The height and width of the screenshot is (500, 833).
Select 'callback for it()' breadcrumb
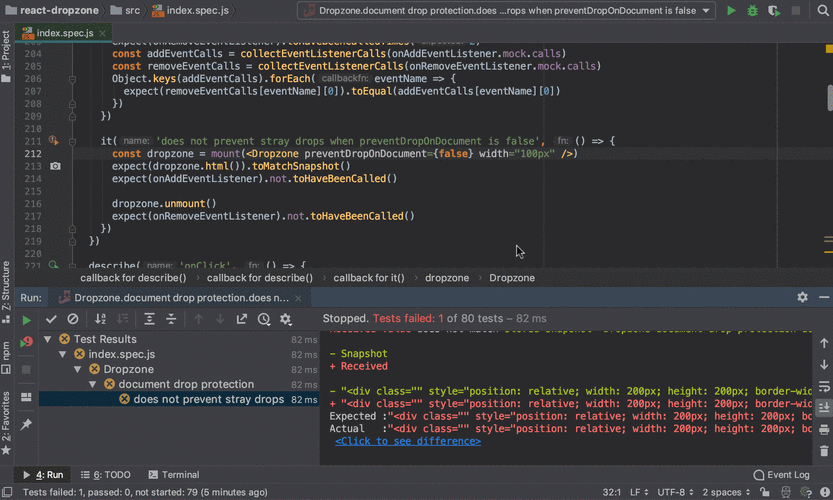click(x=369, y=278)
